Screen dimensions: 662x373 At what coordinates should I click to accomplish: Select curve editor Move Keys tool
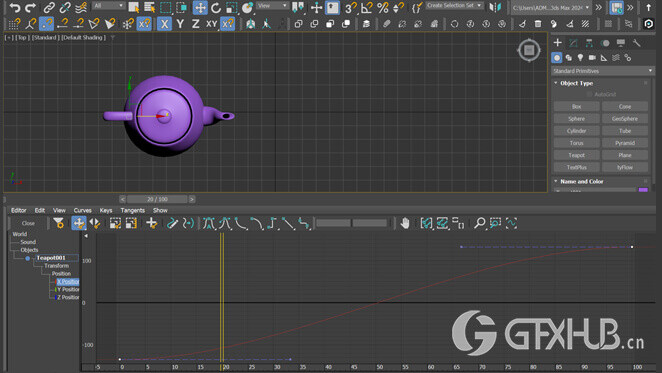(79, 223)
